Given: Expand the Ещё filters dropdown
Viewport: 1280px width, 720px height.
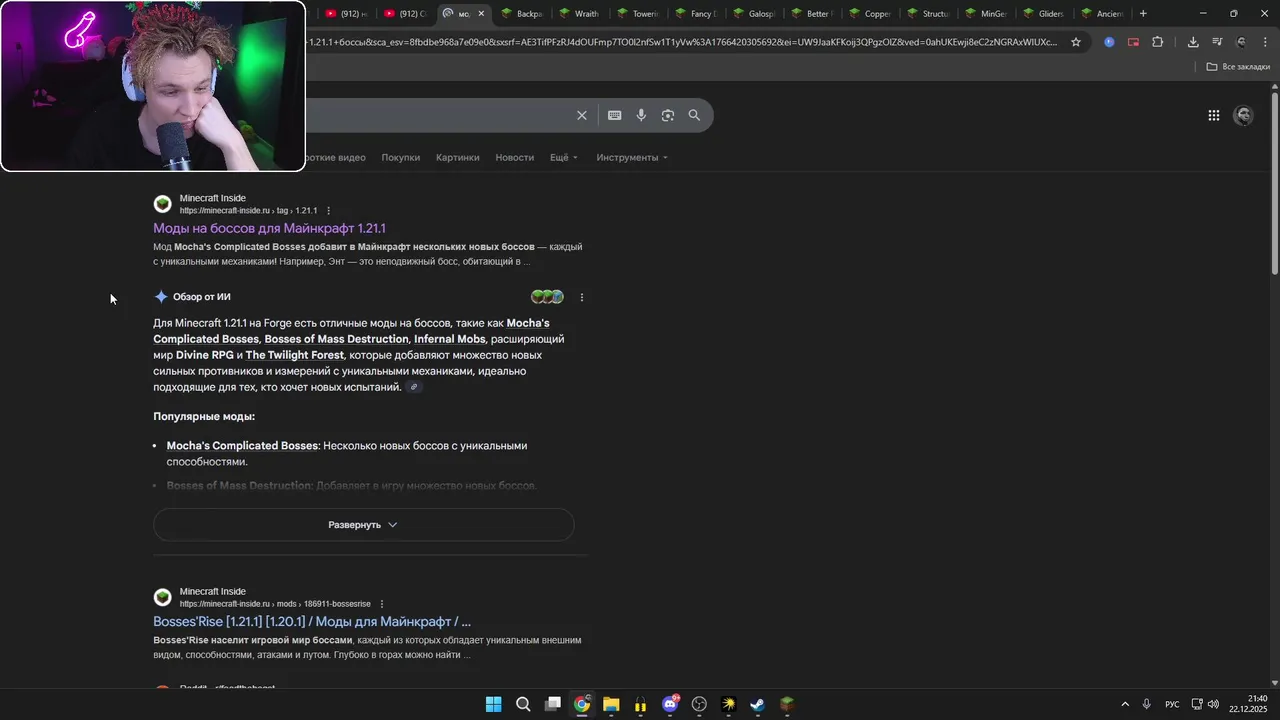Looking at the screenshot, I should [564, 157].
